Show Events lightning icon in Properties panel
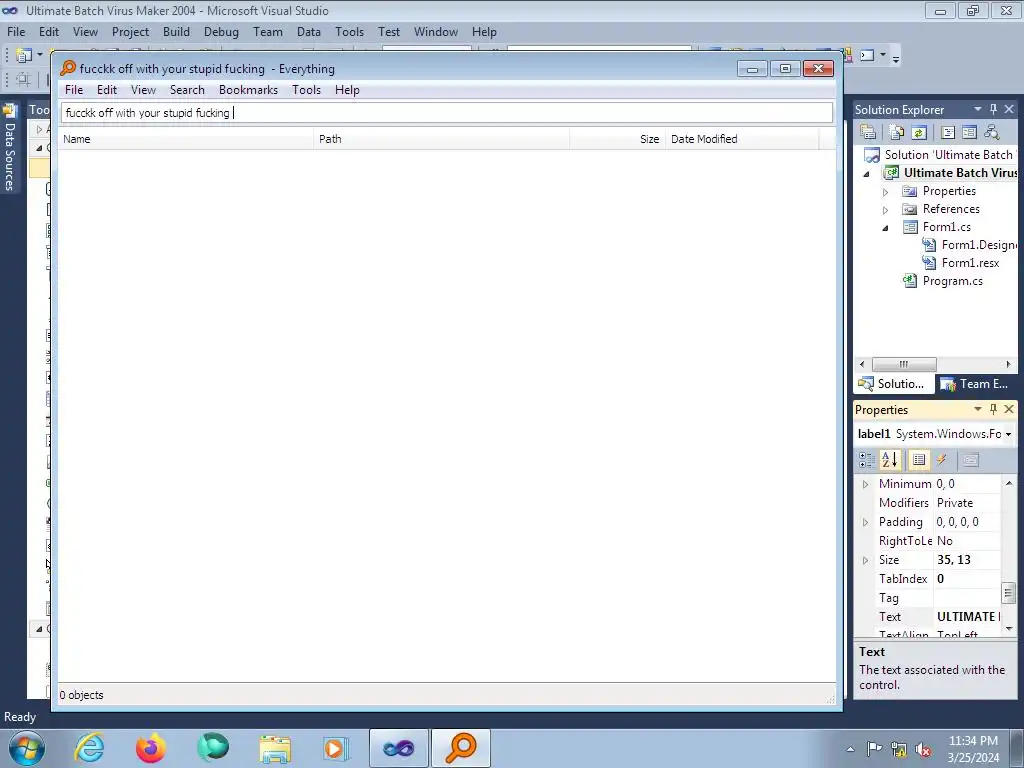This screenshot has height=768, width=1024. [941, 460]
